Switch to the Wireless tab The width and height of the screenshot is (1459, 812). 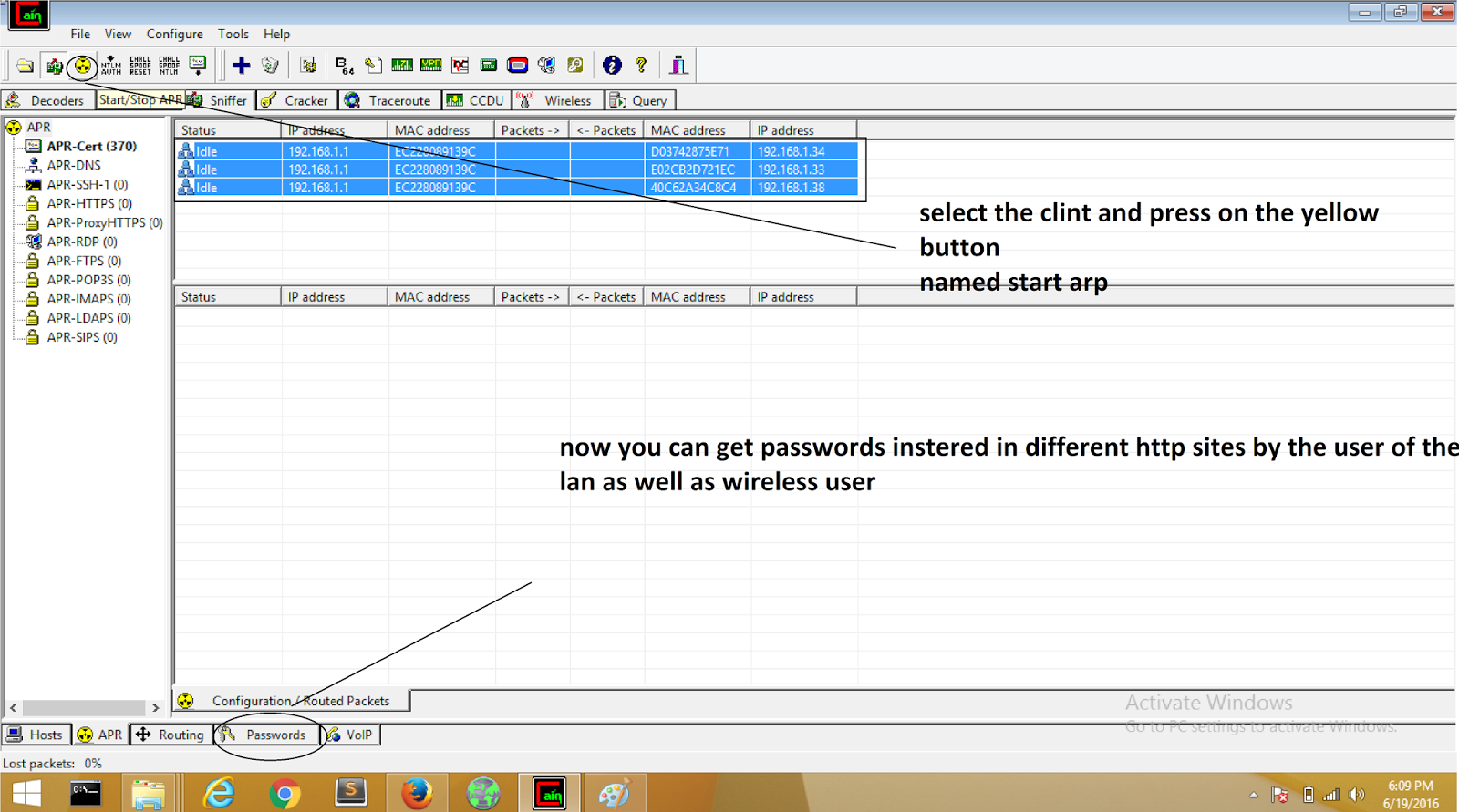coord(557,100)
